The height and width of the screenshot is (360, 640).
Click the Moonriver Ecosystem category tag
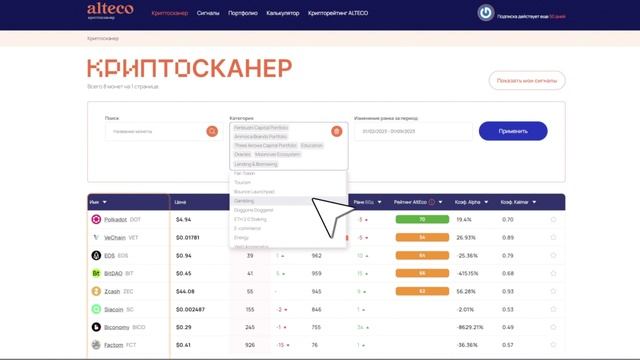pos(278,155)
